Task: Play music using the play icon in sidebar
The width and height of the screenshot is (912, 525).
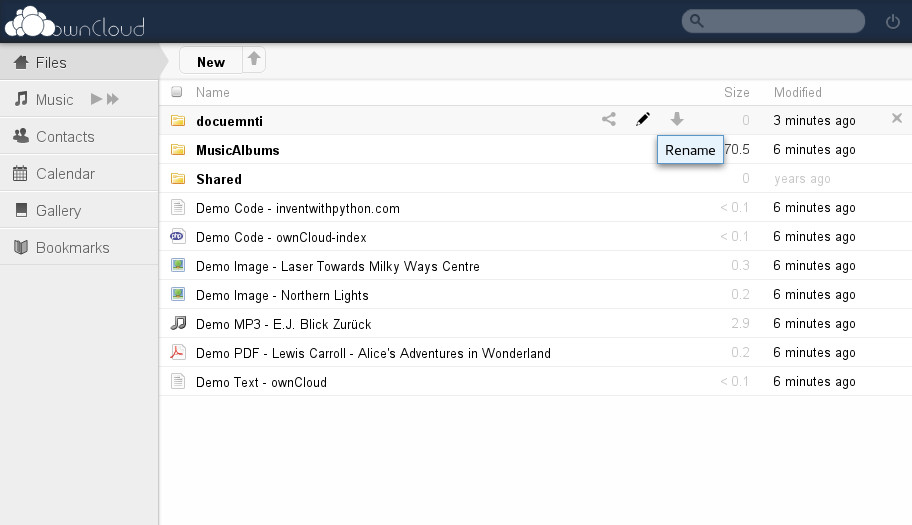Action: click(x=97, y=99)
